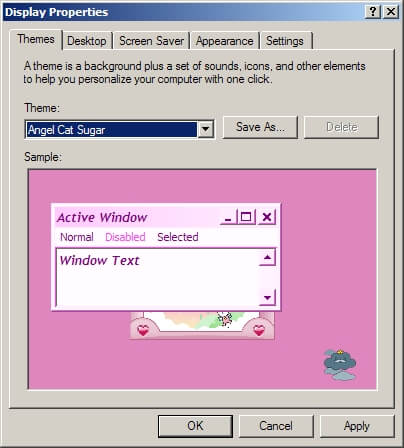Click the left pink heart in preview
The image size is (404, 448).
[x=143, y=331]
